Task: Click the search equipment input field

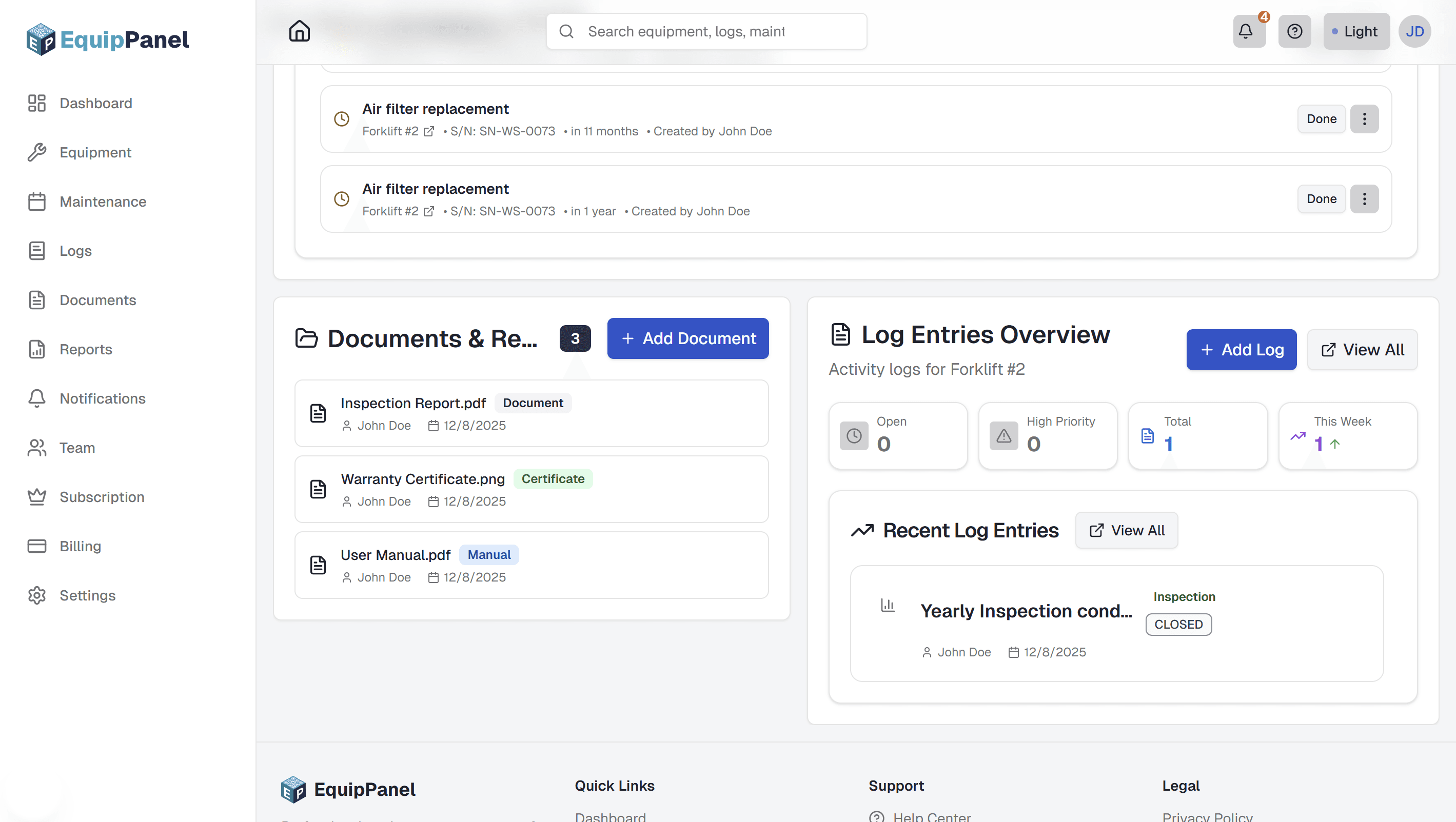Action: (x=706, y=31)
